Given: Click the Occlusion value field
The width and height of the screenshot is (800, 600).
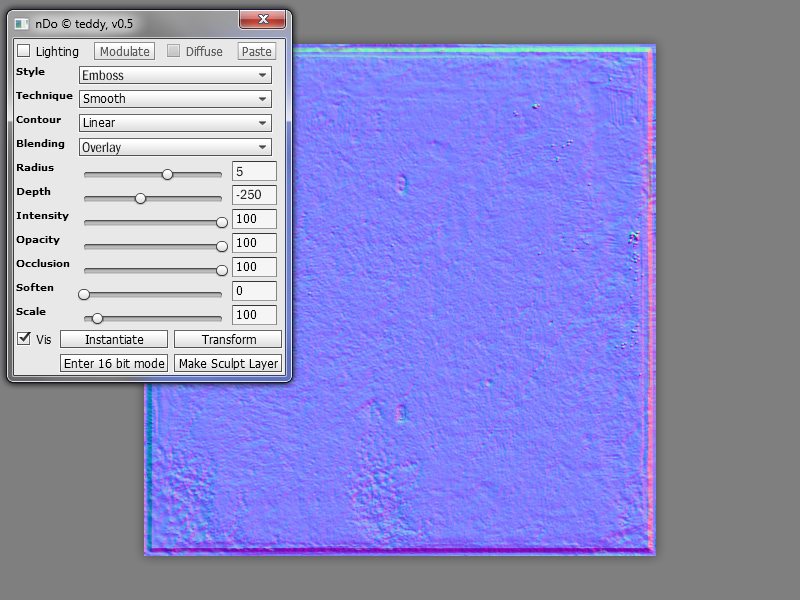Looking at the screenshot, I should click(254, 267).
